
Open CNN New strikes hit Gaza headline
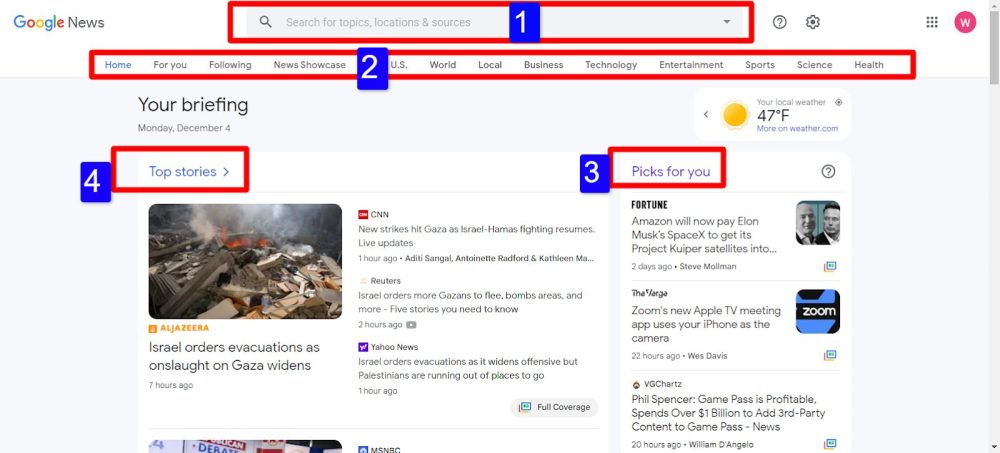tap(476, 235)
